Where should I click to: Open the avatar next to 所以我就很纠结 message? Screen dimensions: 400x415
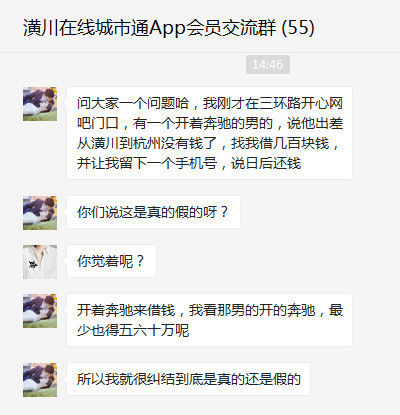pos(40,380)
